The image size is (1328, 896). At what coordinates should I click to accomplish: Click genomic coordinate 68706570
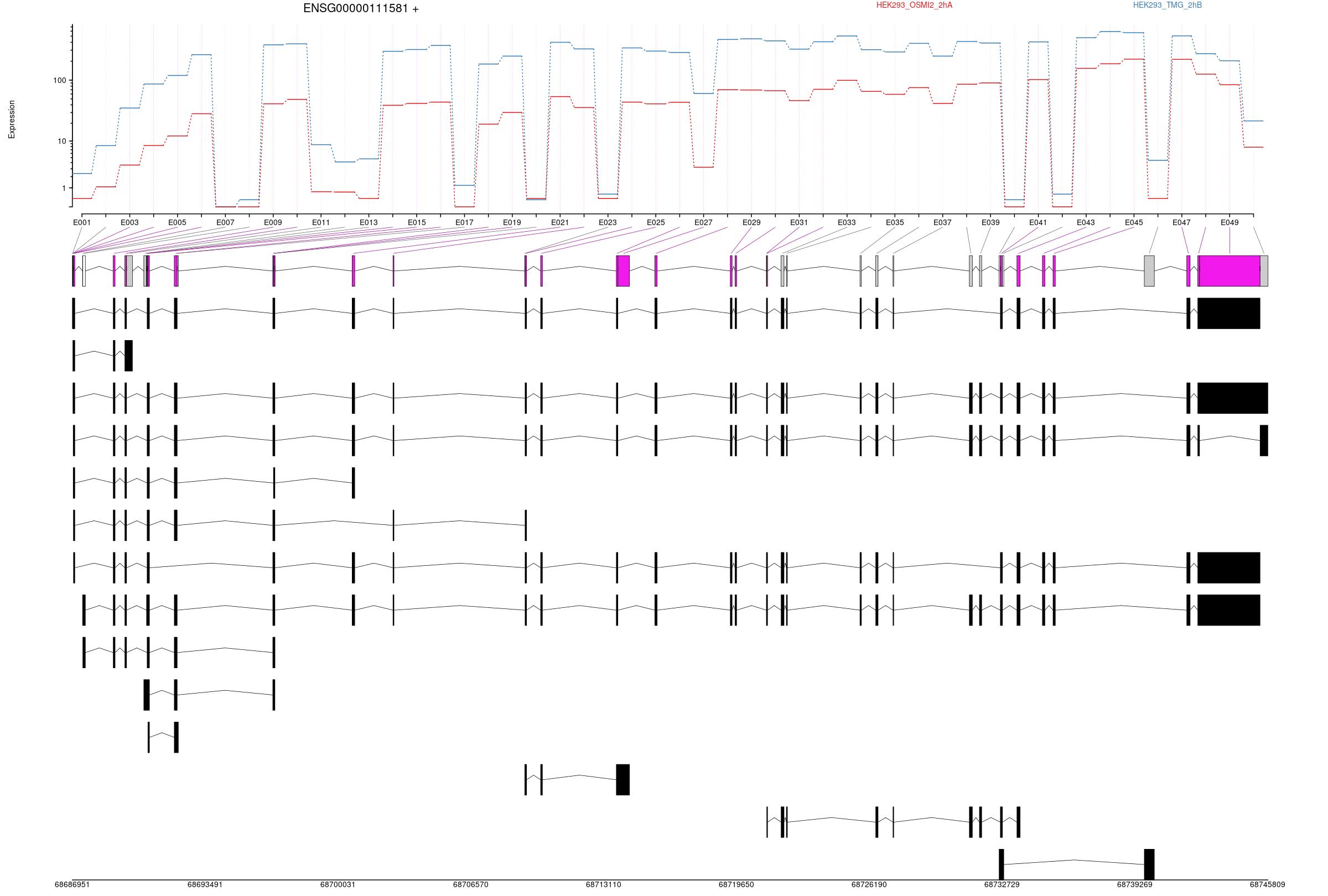471,884
